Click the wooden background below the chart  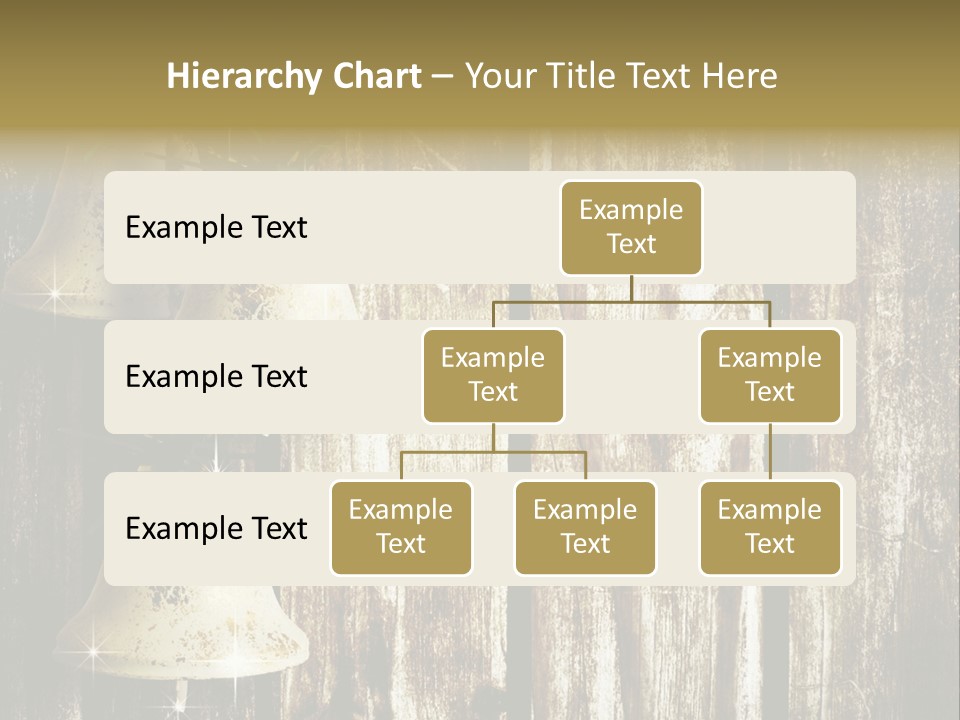(x=600, y=650)
